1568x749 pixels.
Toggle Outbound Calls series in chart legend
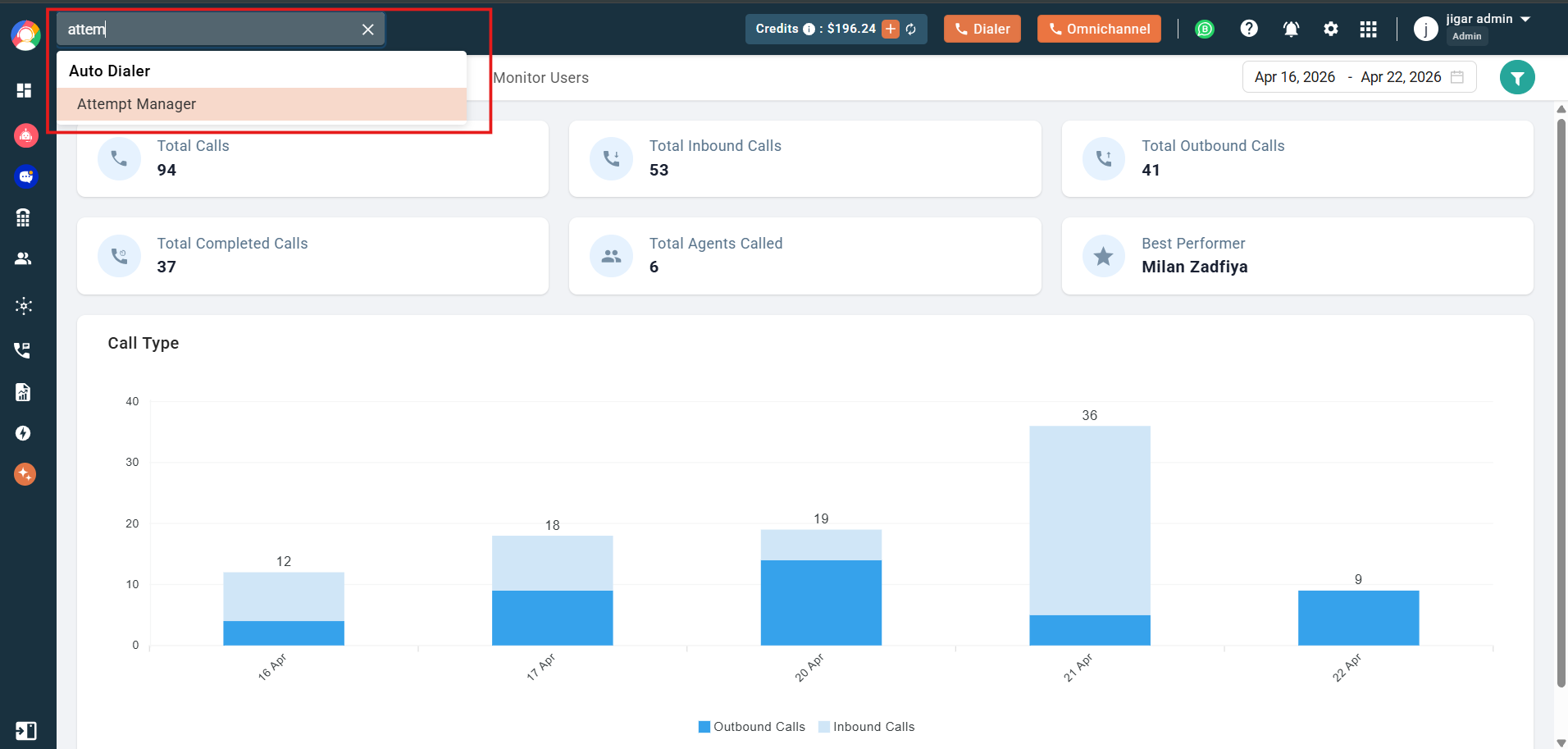point(751,727)
